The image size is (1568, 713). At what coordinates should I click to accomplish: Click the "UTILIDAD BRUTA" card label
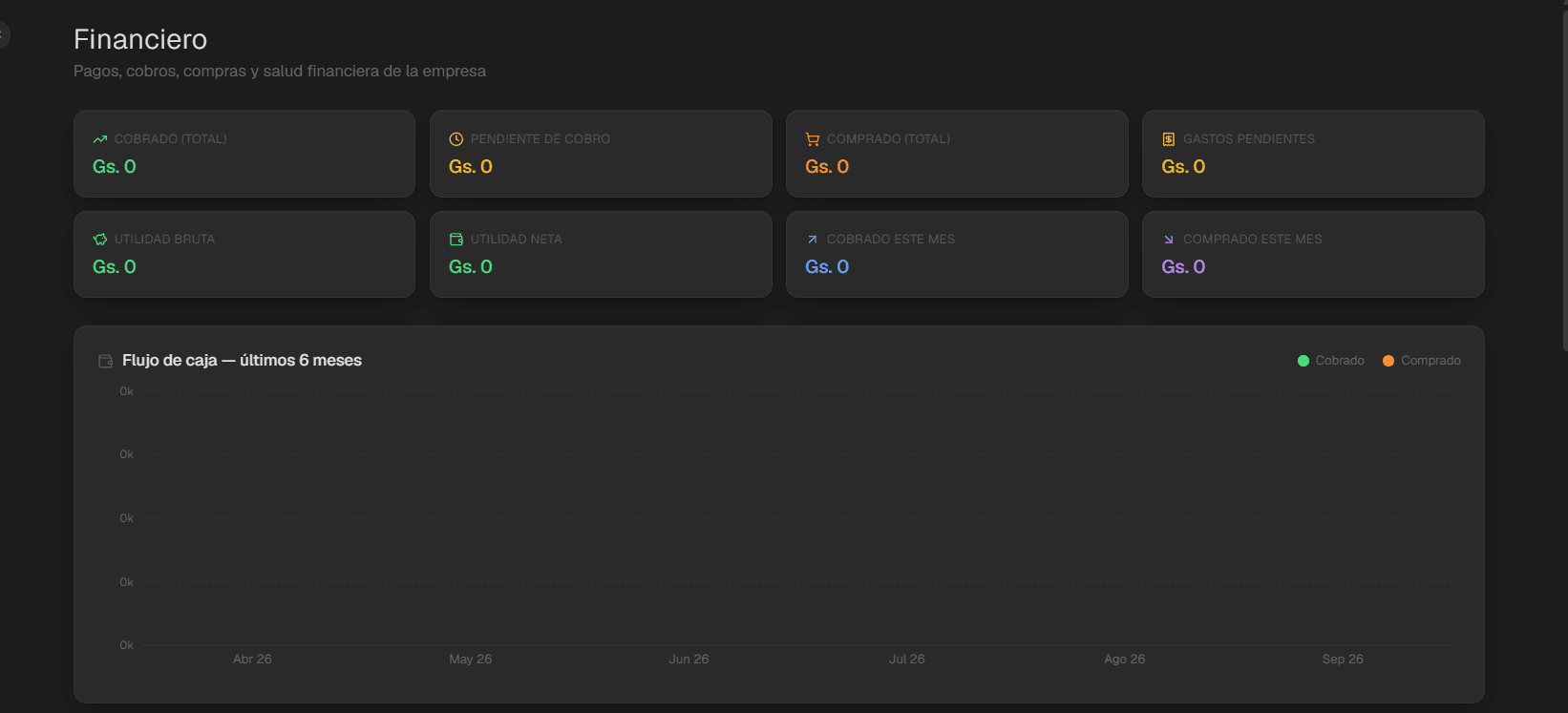click(x=165, y=240)
